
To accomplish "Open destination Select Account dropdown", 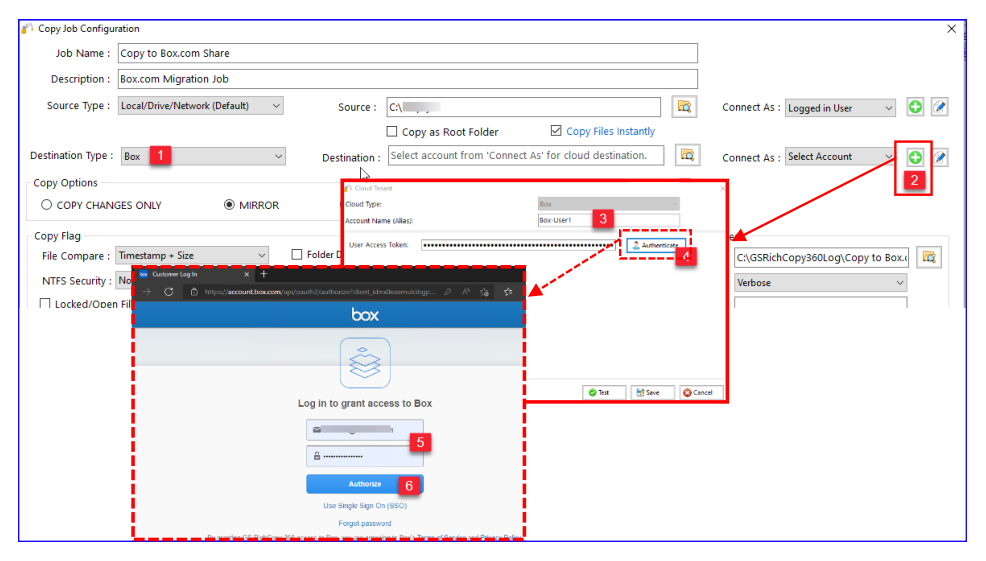I will pos(839,157).
